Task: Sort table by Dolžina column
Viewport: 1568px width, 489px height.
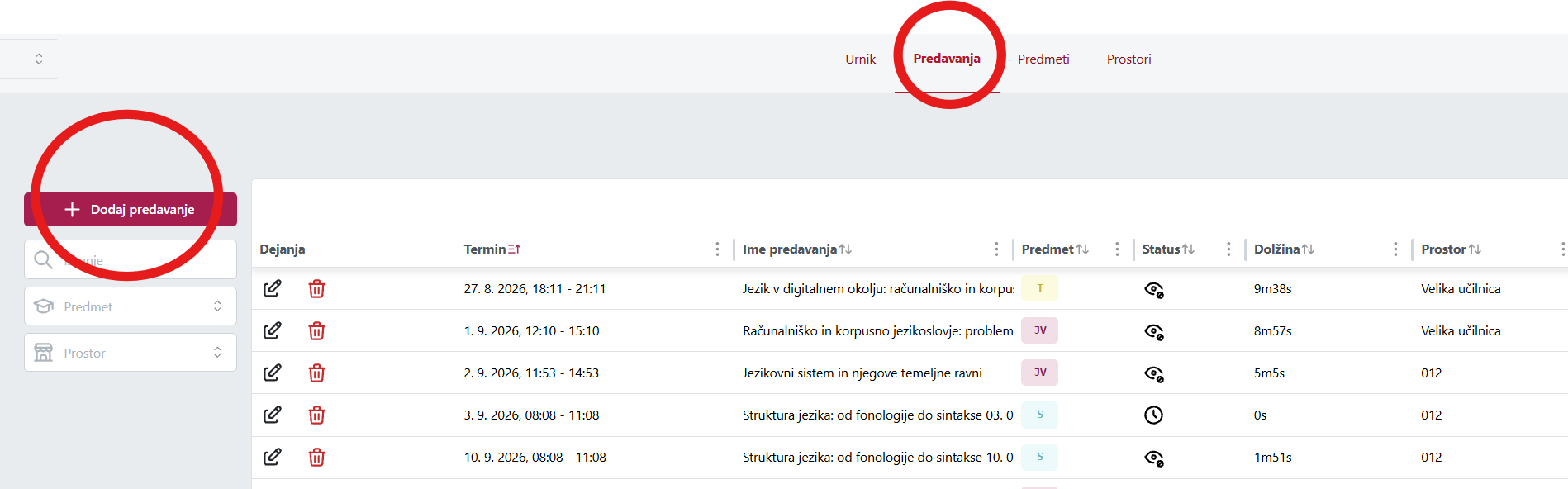Action: coord(1284,249)
